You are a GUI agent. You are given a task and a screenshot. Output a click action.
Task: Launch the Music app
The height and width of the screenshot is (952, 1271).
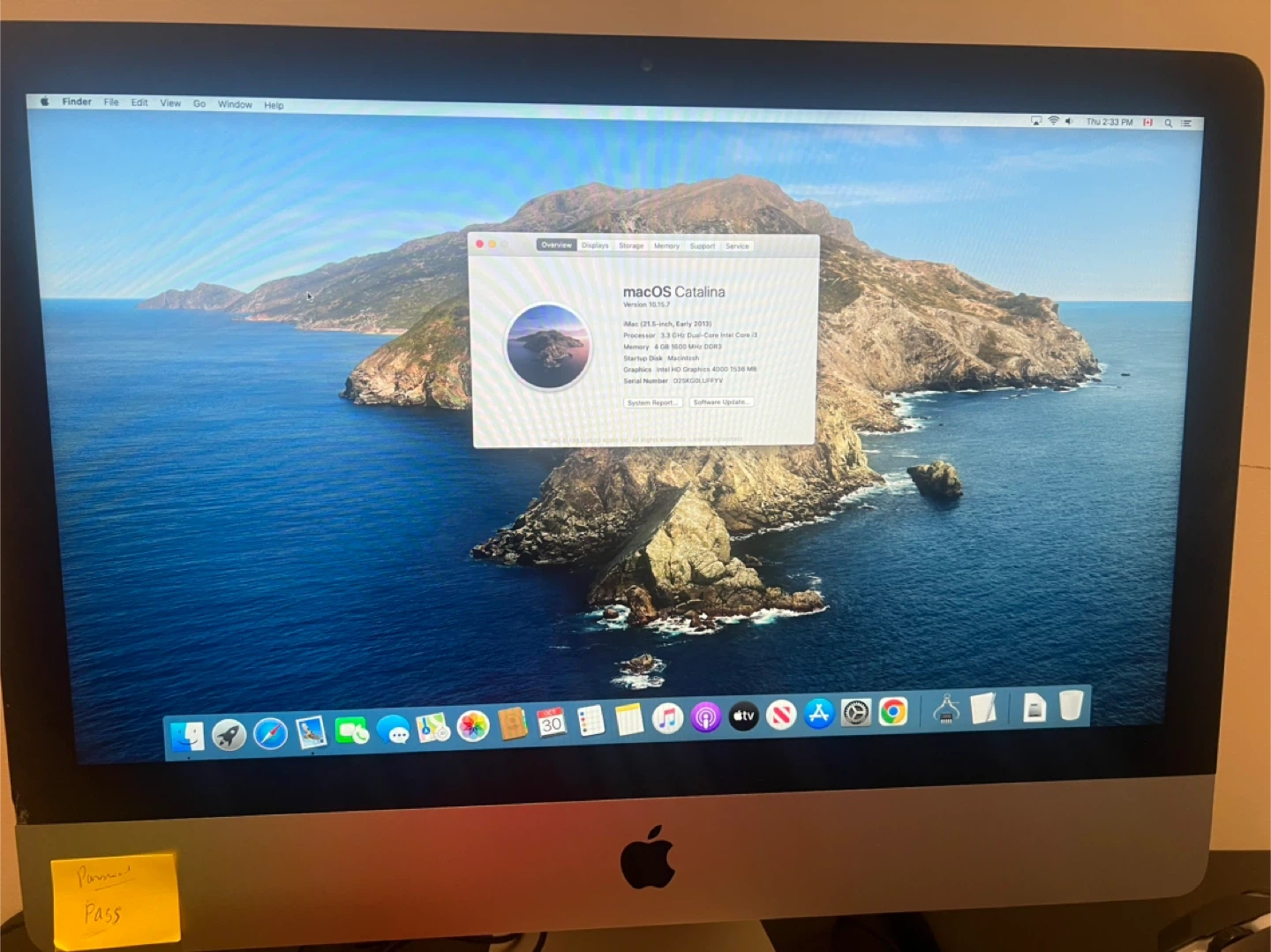pos(667,718)
